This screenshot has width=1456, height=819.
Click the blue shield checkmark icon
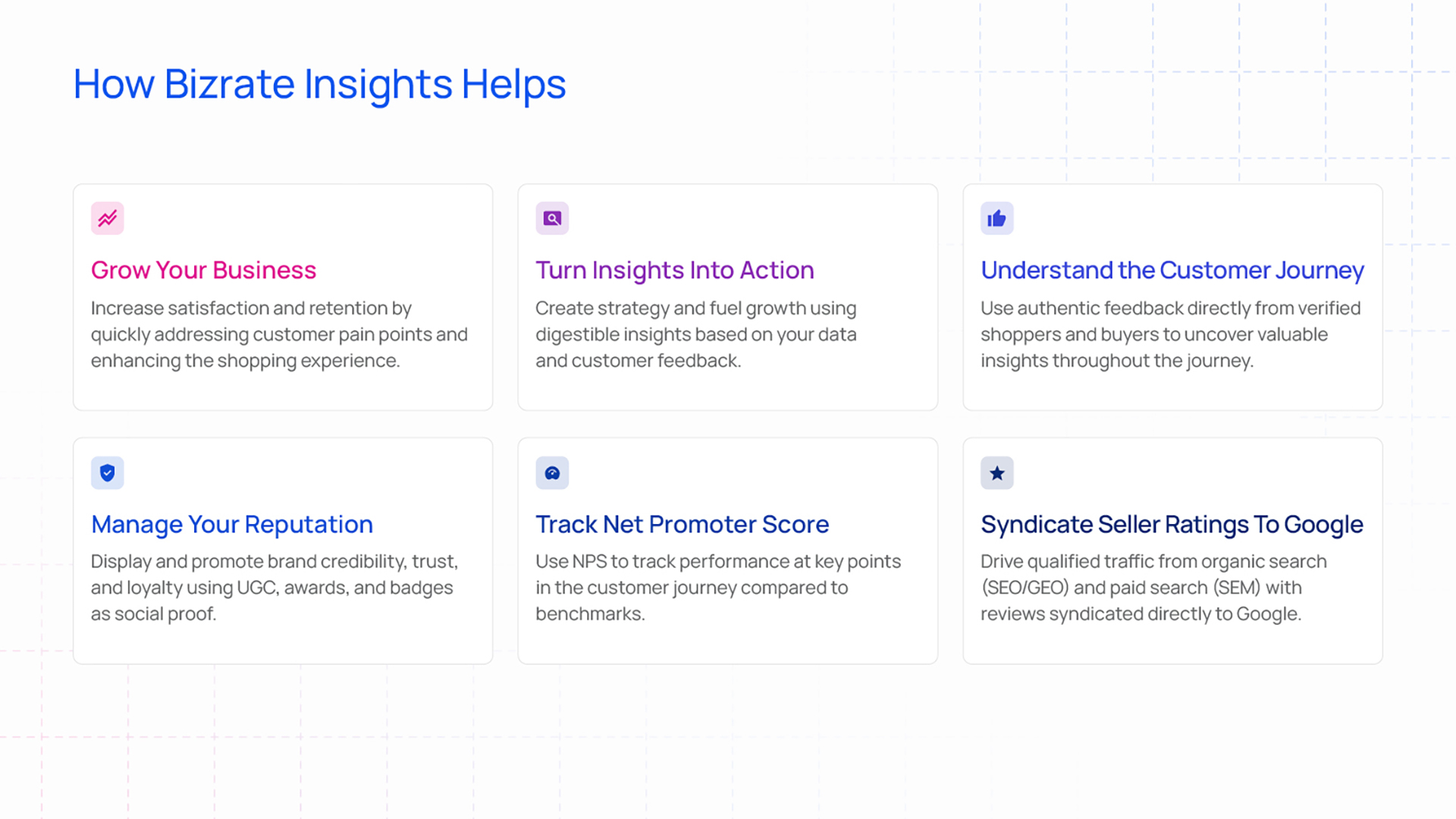[x=108, y=473]
